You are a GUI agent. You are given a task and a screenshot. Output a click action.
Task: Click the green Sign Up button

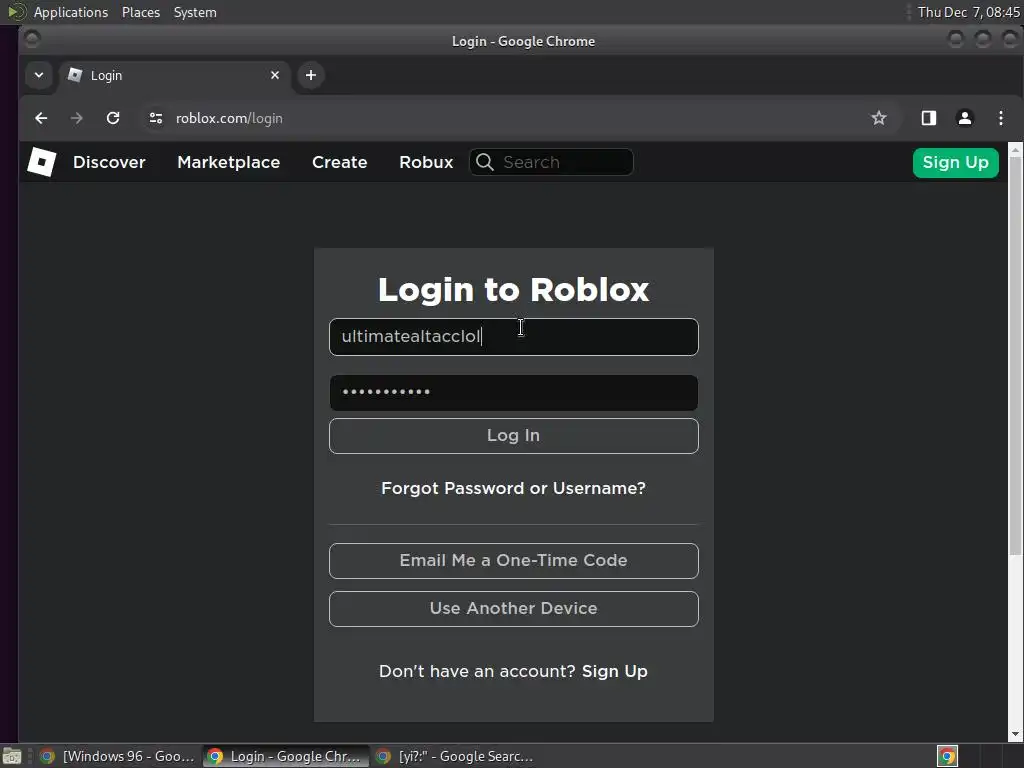(955, 163)
